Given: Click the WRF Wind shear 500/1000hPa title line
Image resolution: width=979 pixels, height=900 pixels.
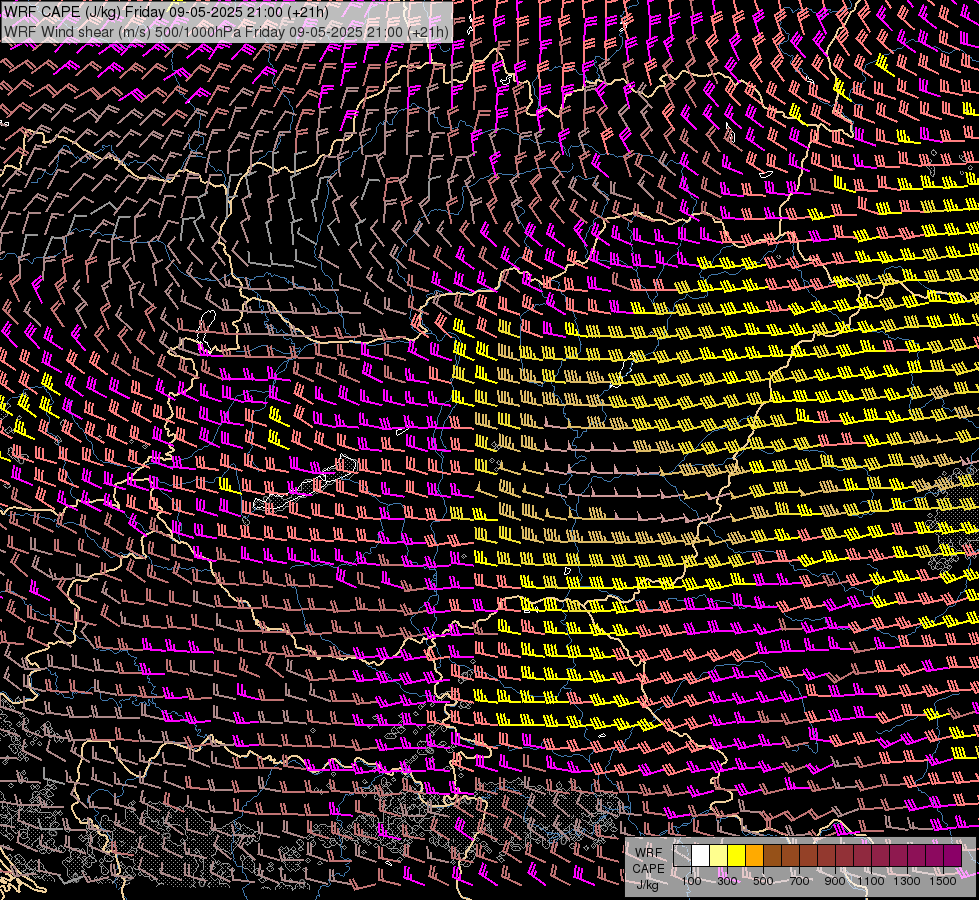Looking at the screenshot, I should coord(226,32).
